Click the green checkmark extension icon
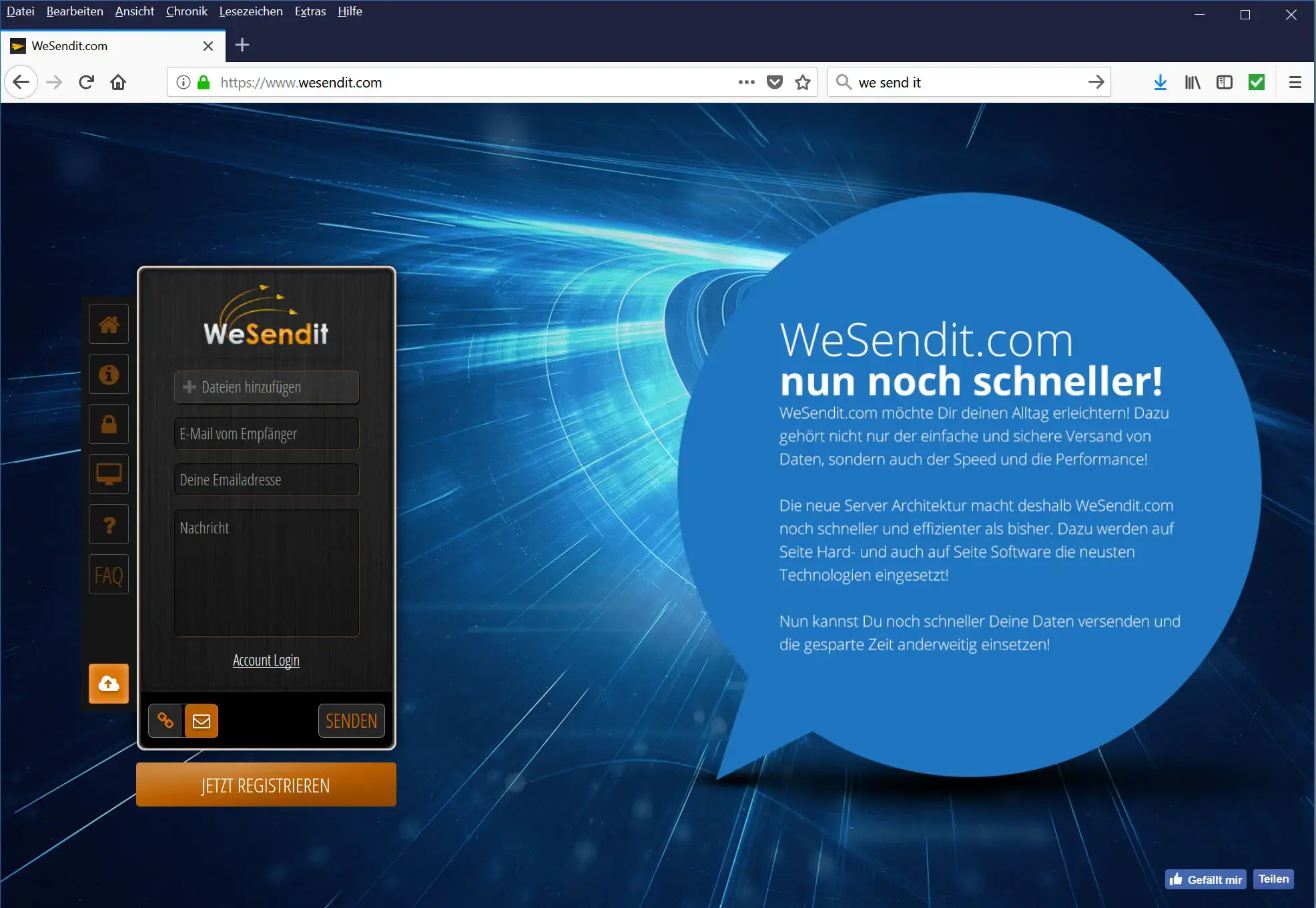 pos(1257,82)
